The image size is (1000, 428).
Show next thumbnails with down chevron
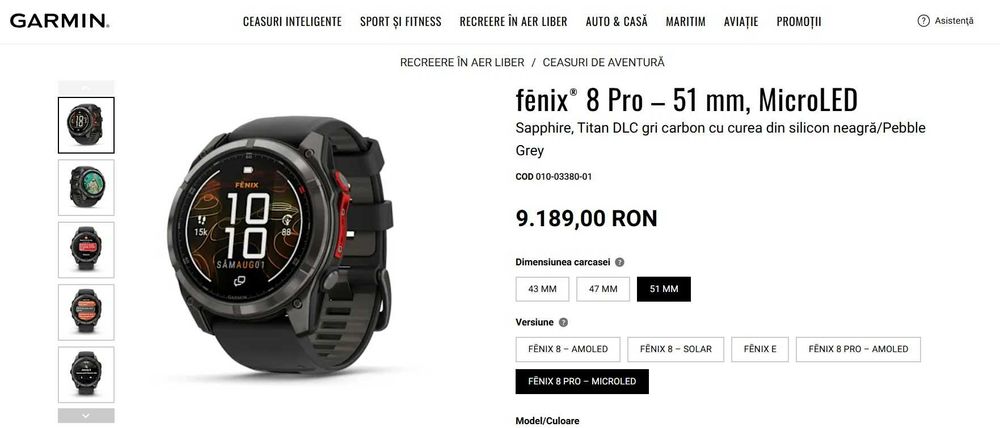tap(86, 415)
